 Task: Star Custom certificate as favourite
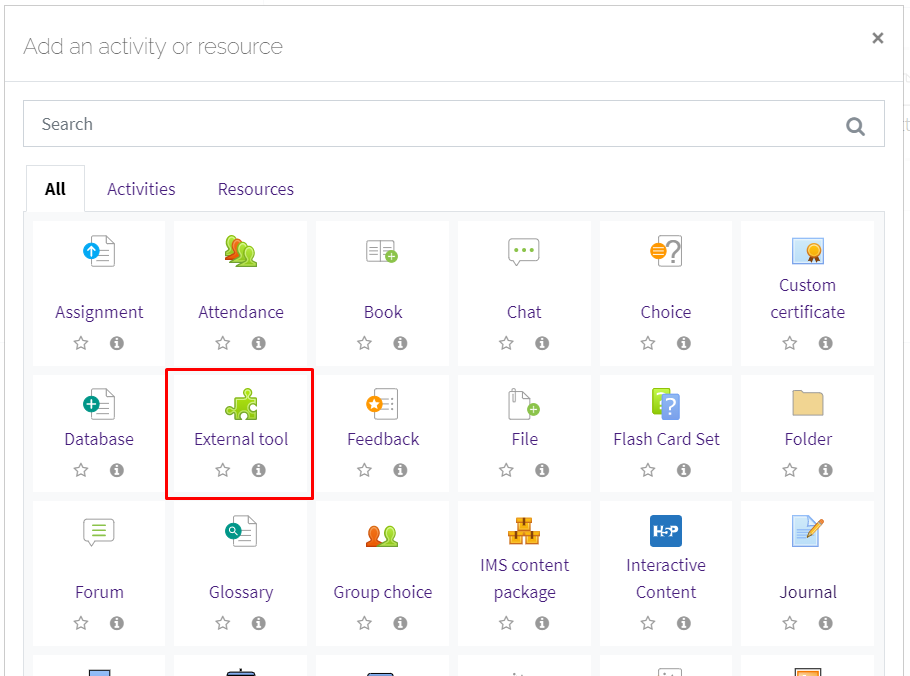pos(789,343)
